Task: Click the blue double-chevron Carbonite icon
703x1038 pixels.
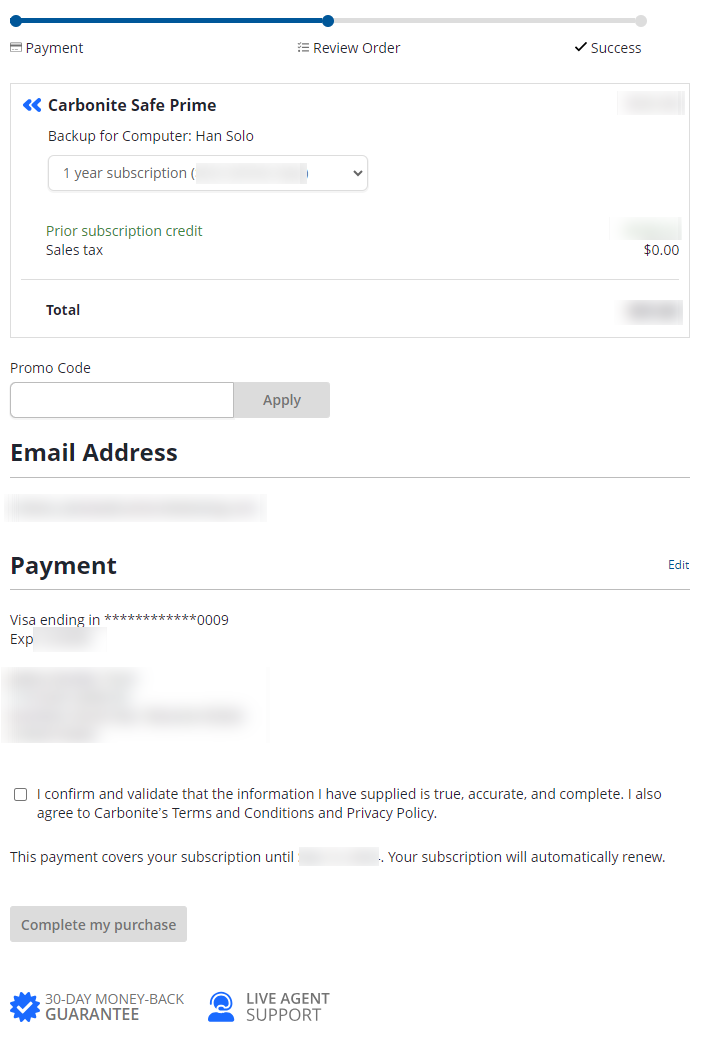Action: pyautogui.click(x=32, y=105)
